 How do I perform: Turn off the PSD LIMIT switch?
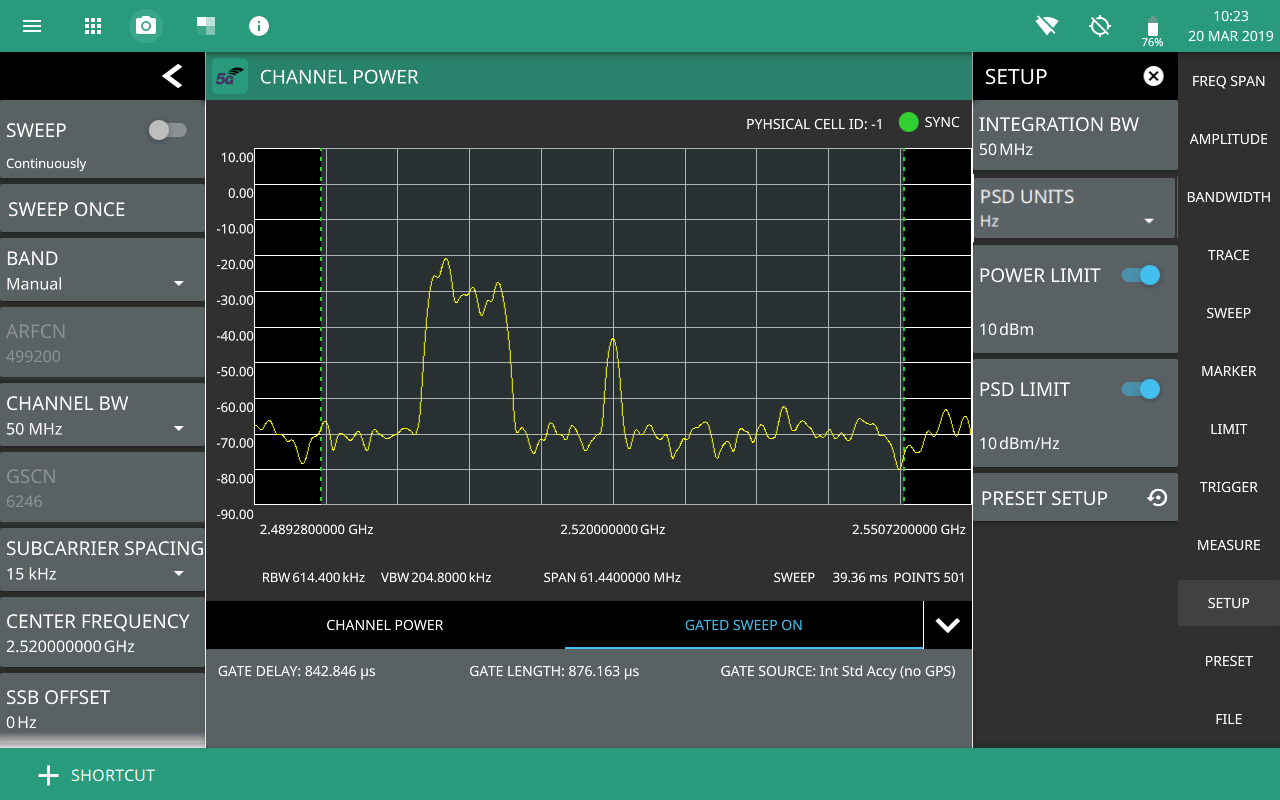[x=1141, y=389]
